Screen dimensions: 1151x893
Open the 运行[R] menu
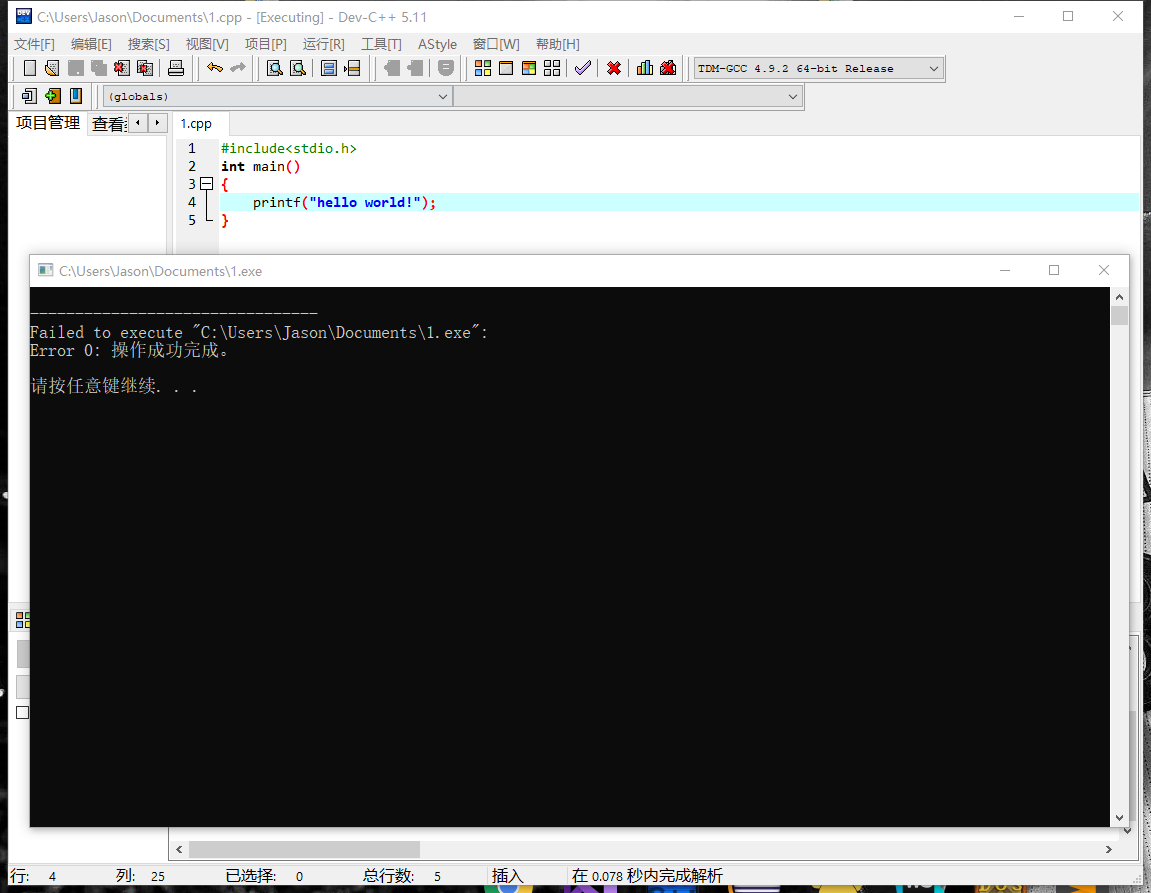[323, 44]
